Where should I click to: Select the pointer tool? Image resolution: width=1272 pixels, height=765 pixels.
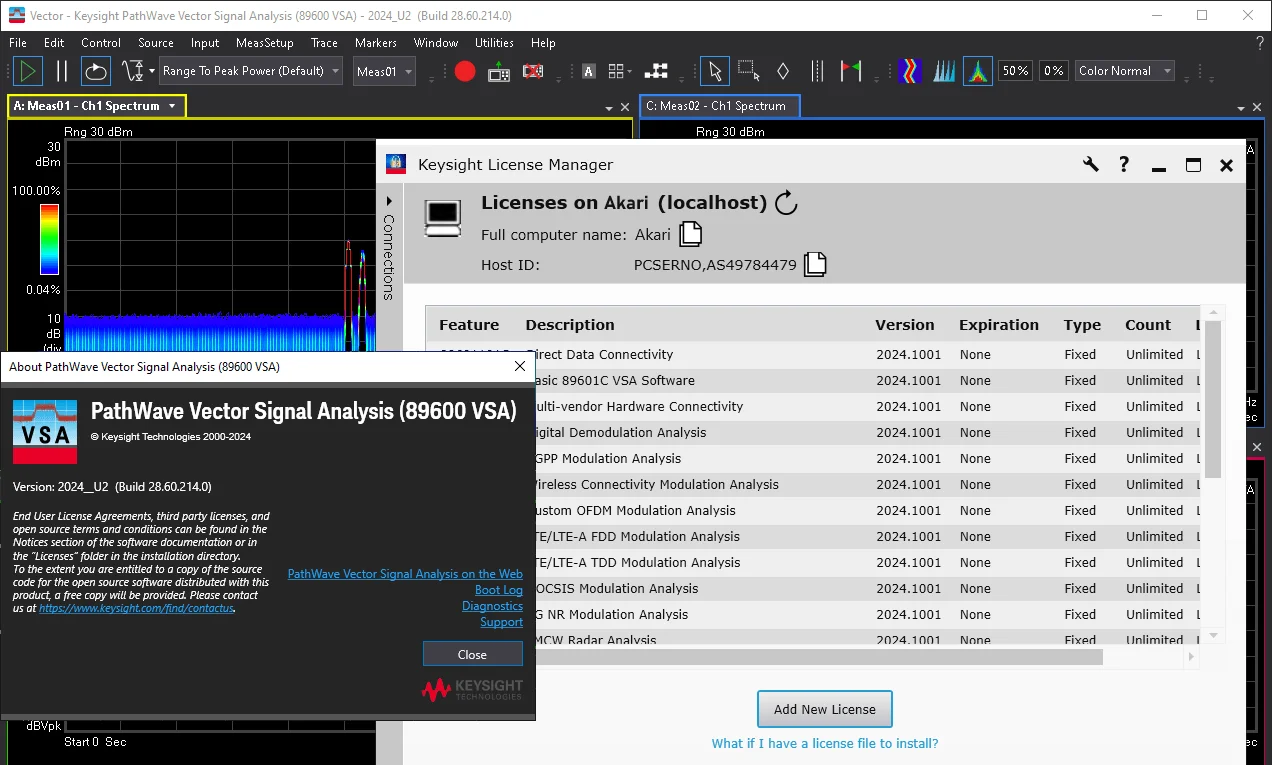[714, 71]
